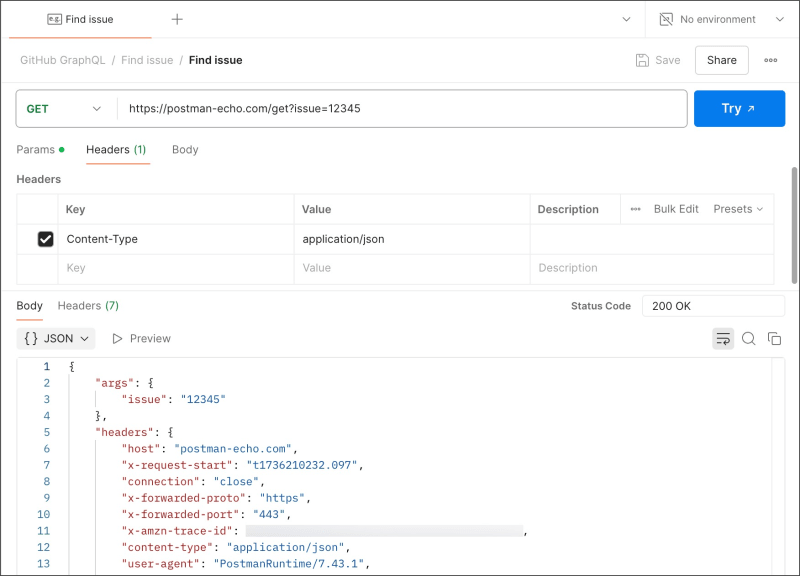Open Bulk Edit for headers

676,209
